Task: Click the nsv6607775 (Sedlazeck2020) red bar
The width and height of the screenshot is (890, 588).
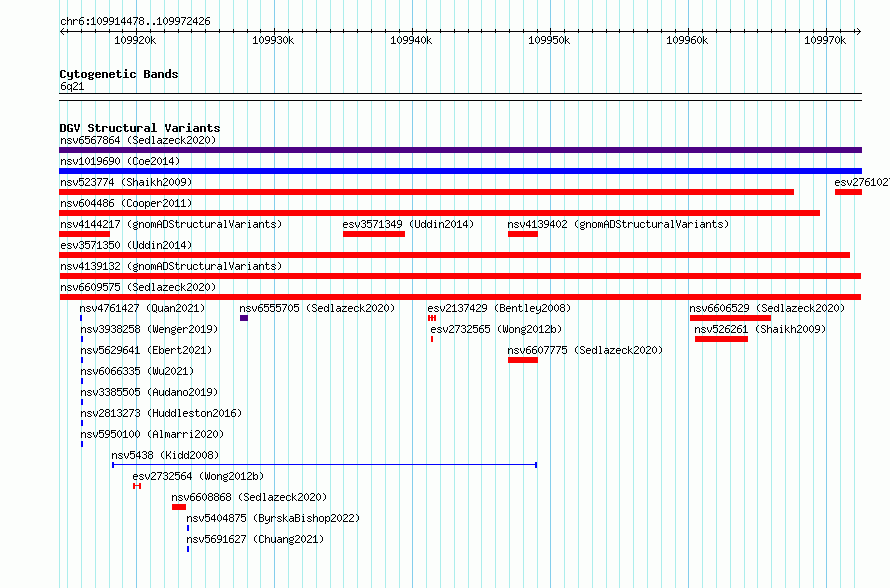Action: click(x=523, y=360)
